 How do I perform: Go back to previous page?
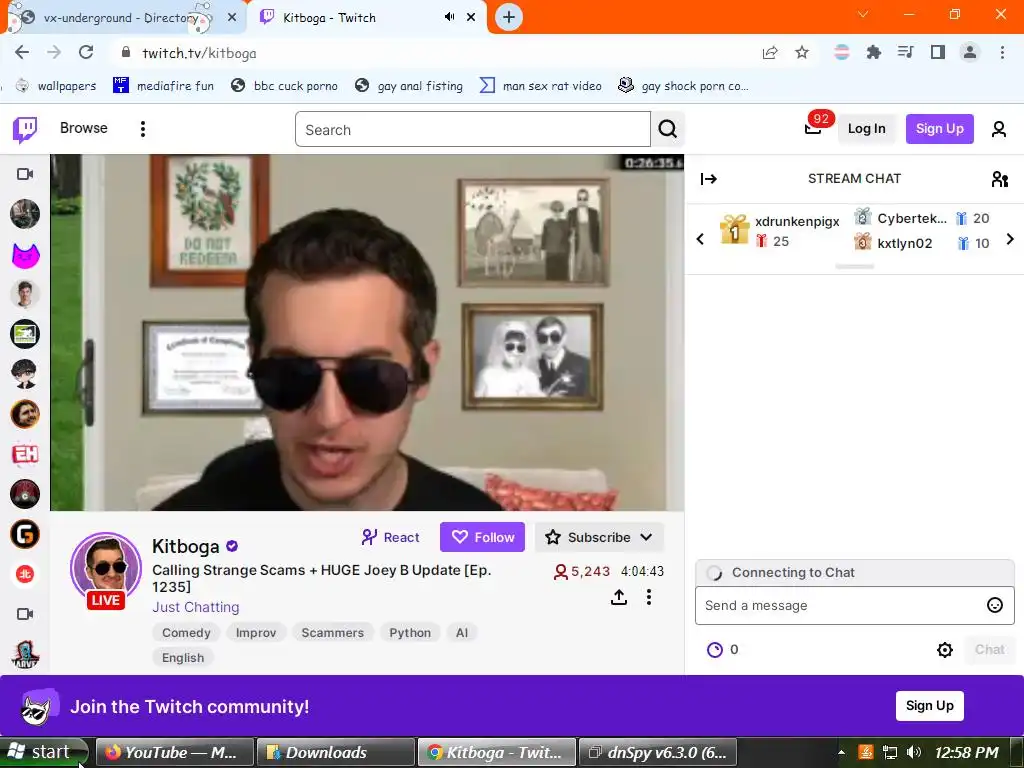click(x=22, y=52)
